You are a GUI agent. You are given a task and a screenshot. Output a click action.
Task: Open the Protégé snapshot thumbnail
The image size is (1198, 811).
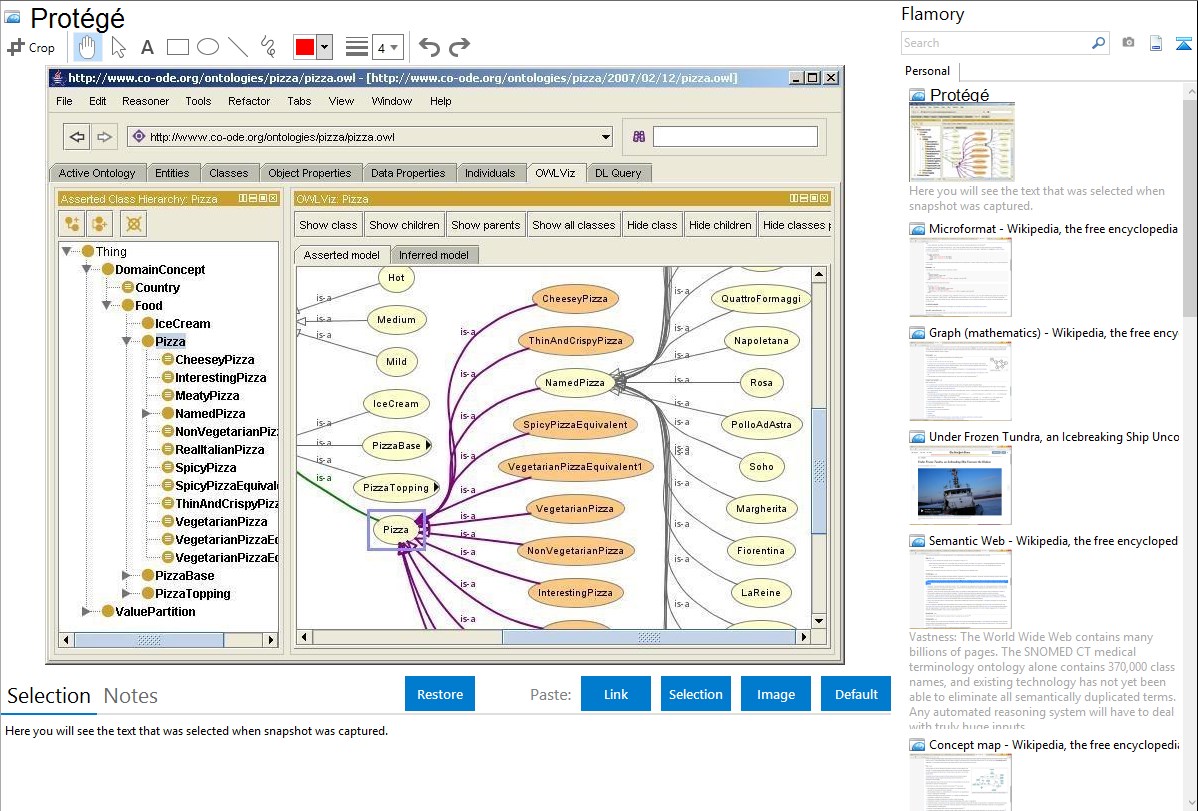[962, 142]
